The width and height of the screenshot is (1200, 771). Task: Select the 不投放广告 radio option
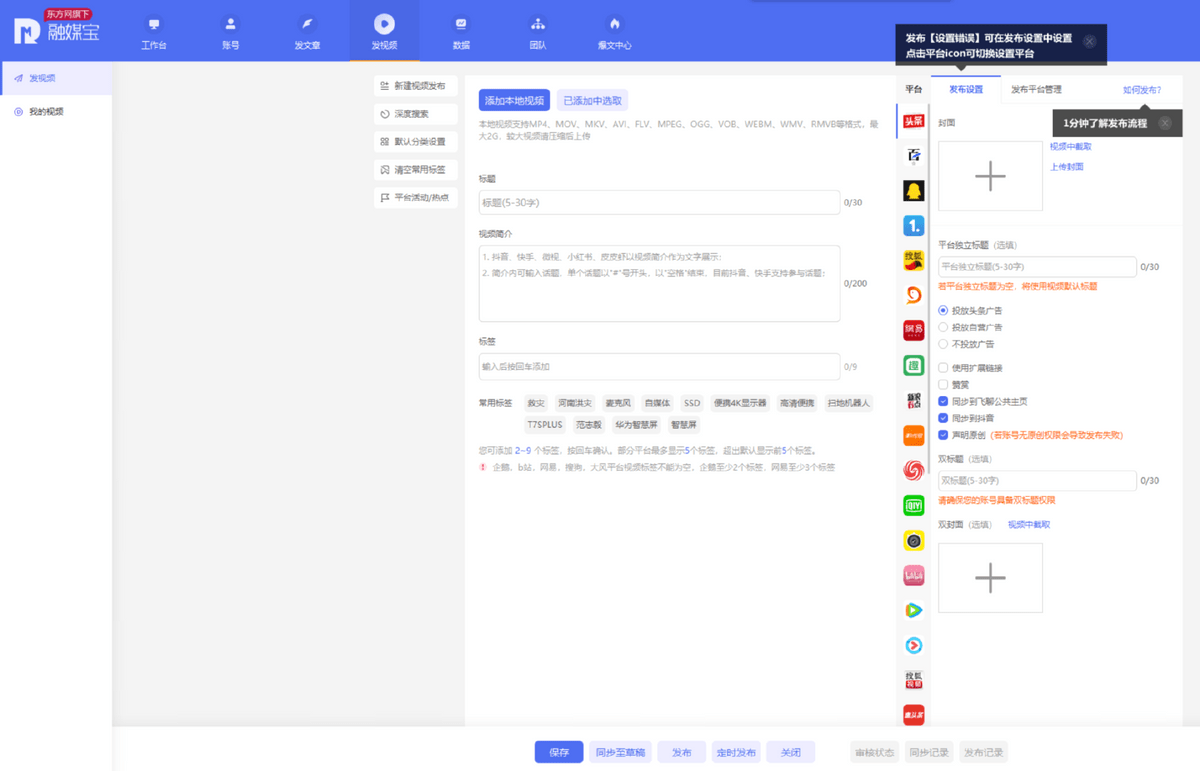(x=943, y=344)
